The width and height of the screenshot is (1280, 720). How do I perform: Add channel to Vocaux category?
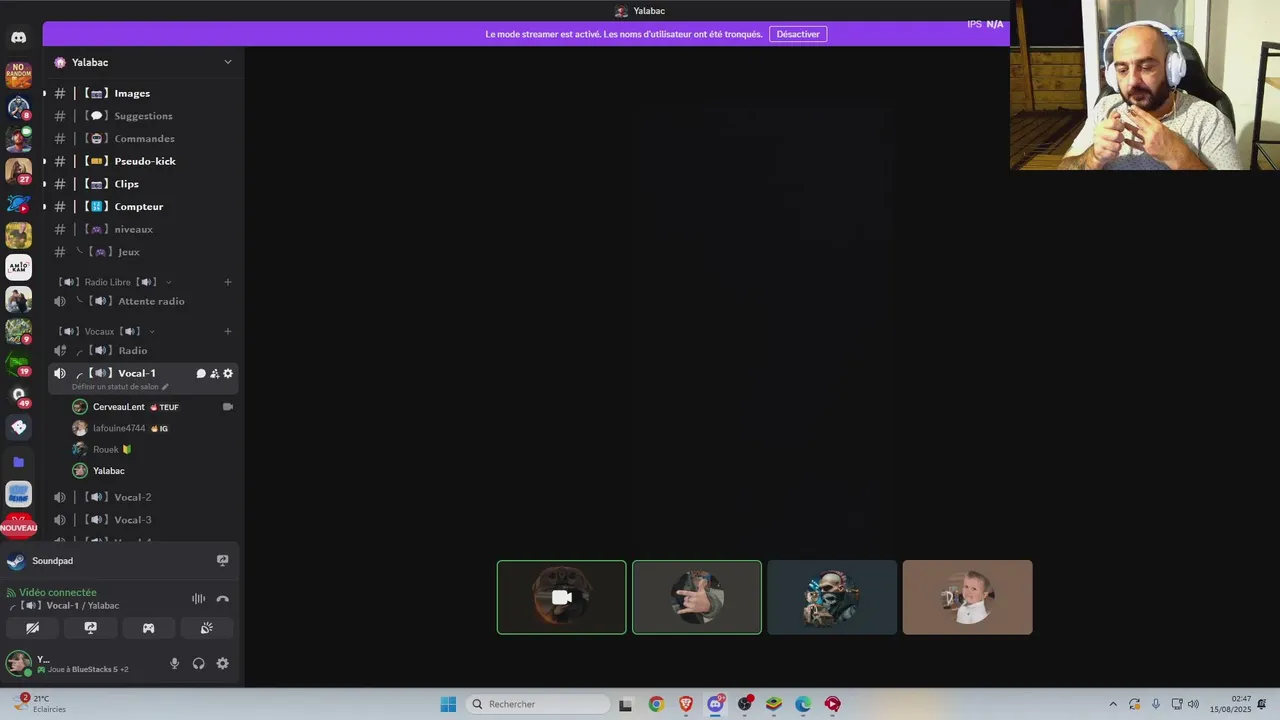(x=228, y=331)
